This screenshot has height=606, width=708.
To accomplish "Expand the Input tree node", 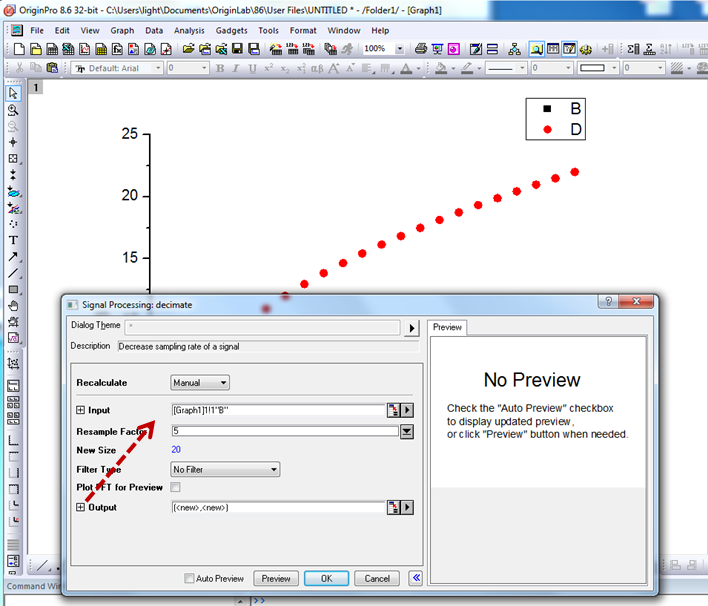I will 81,410.
